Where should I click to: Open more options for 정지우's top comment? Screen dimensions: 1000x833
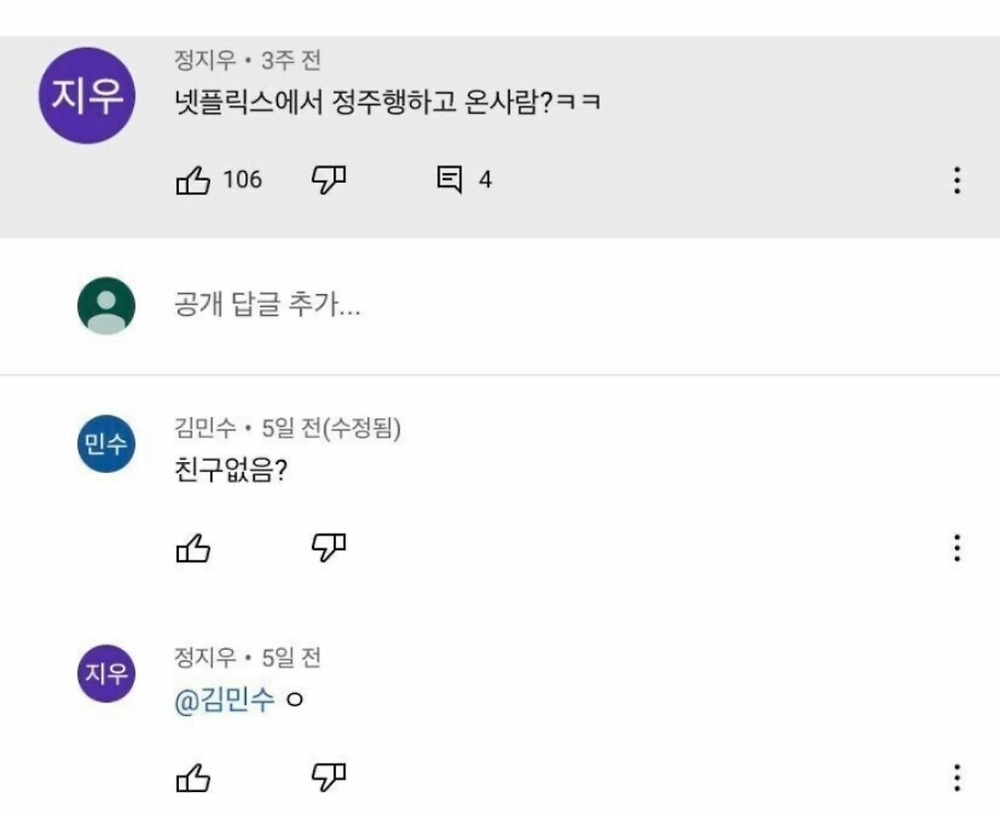[957, 181]
